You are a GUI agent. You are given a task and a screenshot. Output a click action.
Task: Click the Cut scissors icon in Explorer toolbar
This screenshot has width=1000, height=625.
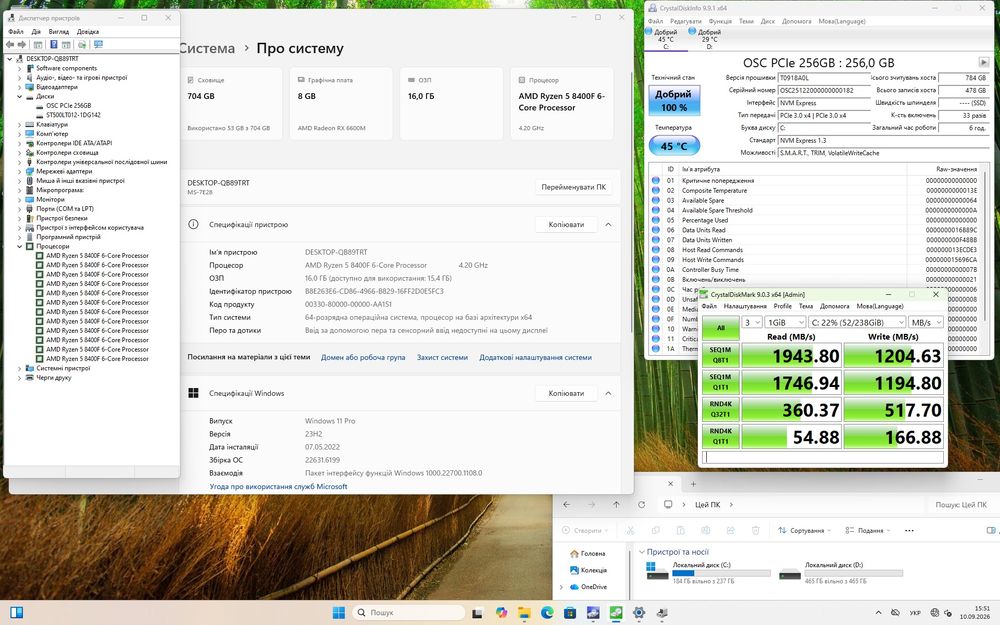[630, 531]
